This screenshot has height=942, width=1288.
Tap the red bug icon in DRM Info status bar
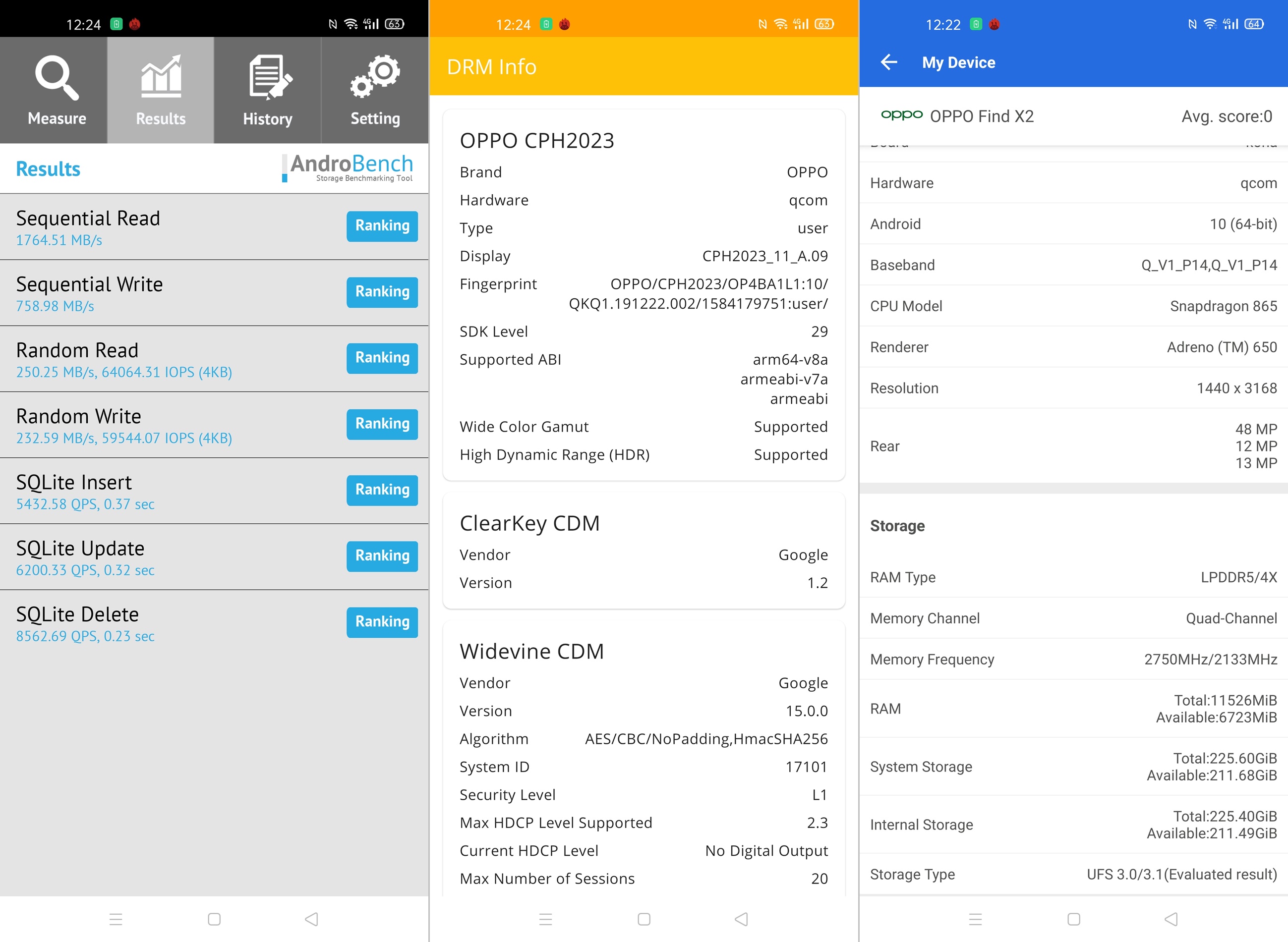(564, 24)
